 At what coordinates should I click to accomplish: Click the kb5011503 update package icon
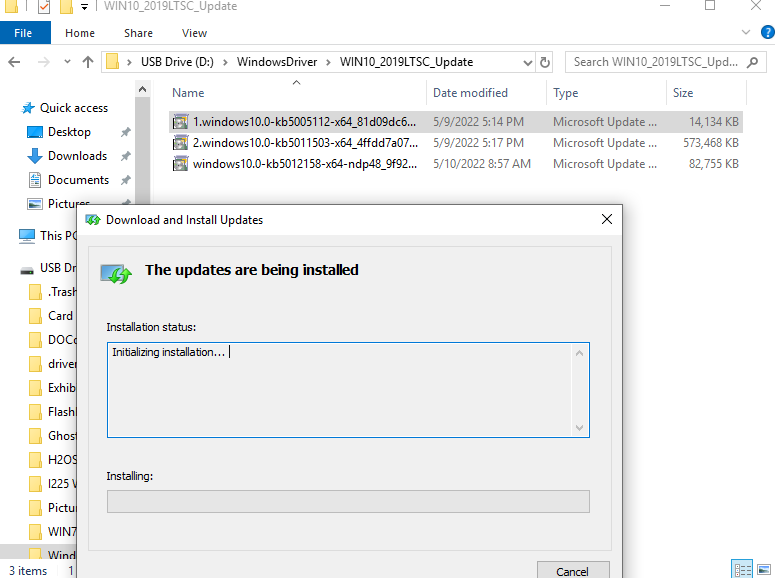click(x=180, y=143)
